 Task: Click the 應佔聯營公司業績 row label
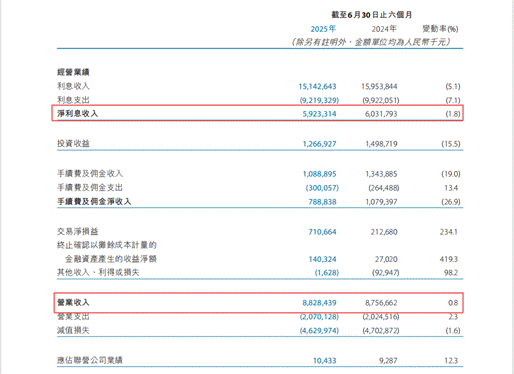(90, 360)
